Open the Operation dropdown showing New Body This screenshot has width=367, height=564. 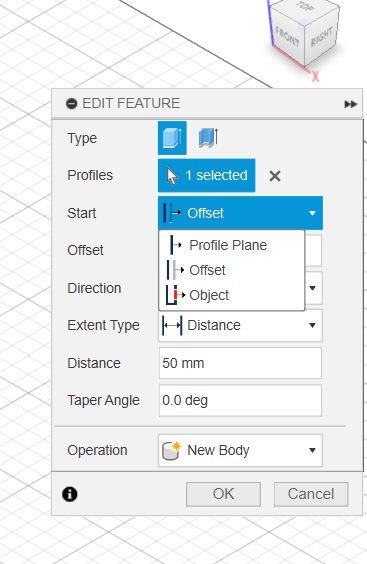pyautogui.click(x=240, y=450)
